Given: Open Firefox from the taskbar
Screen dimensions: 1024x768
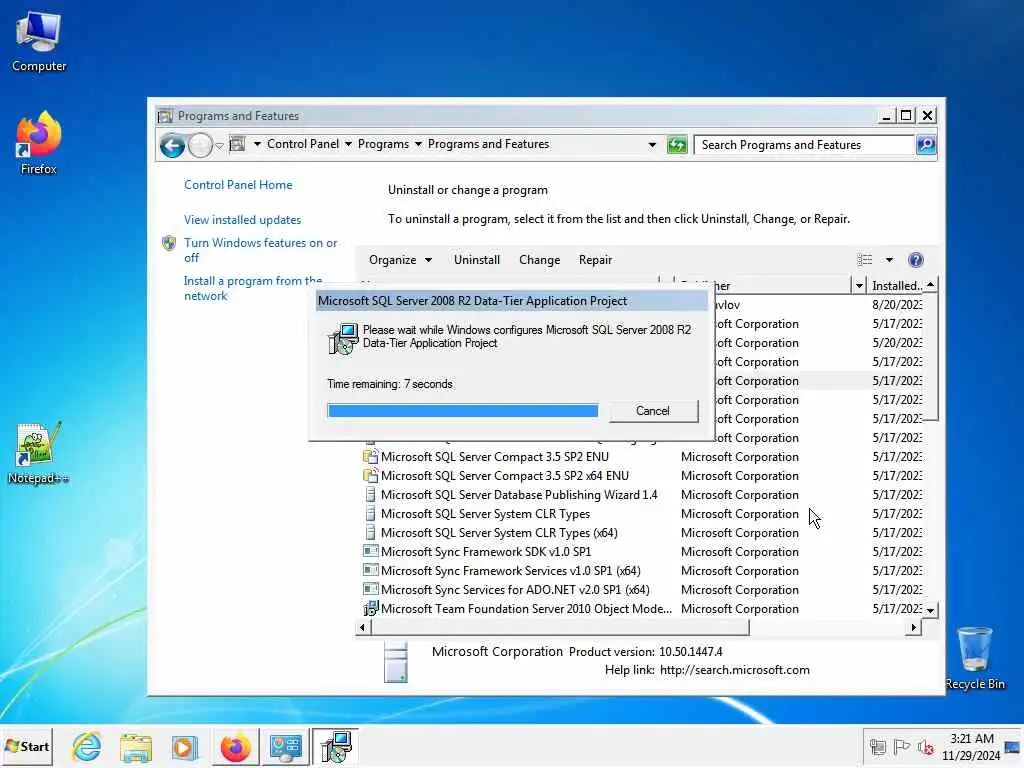Looking at the screenshot, I should tap(235, 746).
